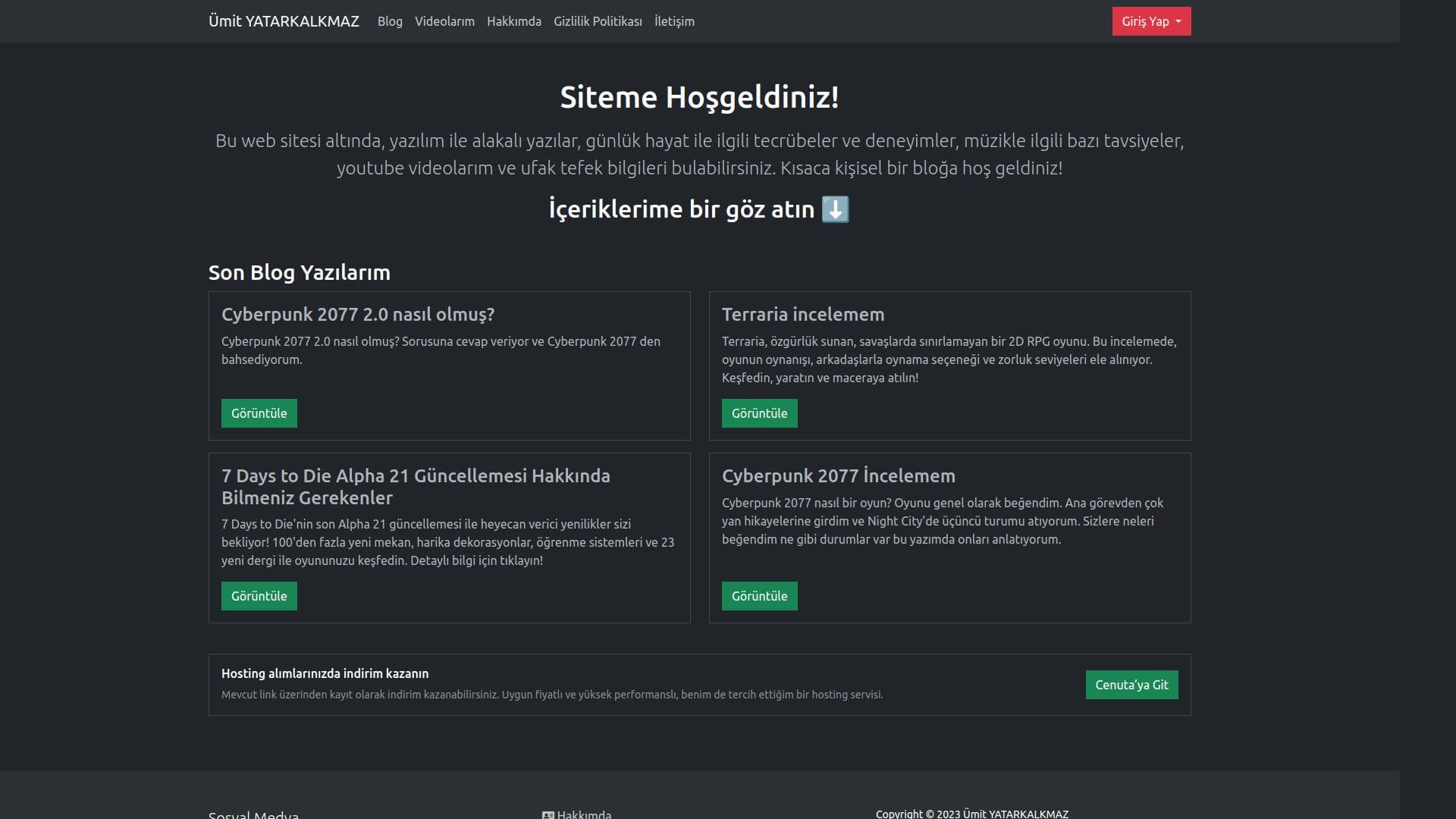Click the Hosting alımlarınızda indirim kazanın heading
The height and width of the screenshot is (819, 1456).
click(x=325, y=673)
